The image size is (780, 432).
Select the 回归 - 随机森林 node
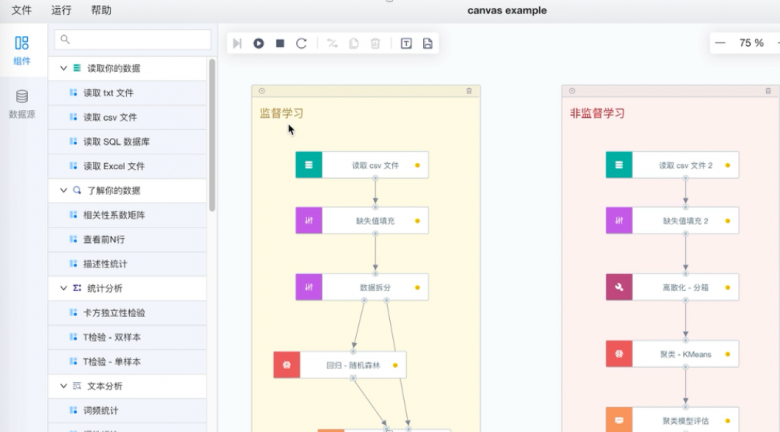(x=340, y=365)
